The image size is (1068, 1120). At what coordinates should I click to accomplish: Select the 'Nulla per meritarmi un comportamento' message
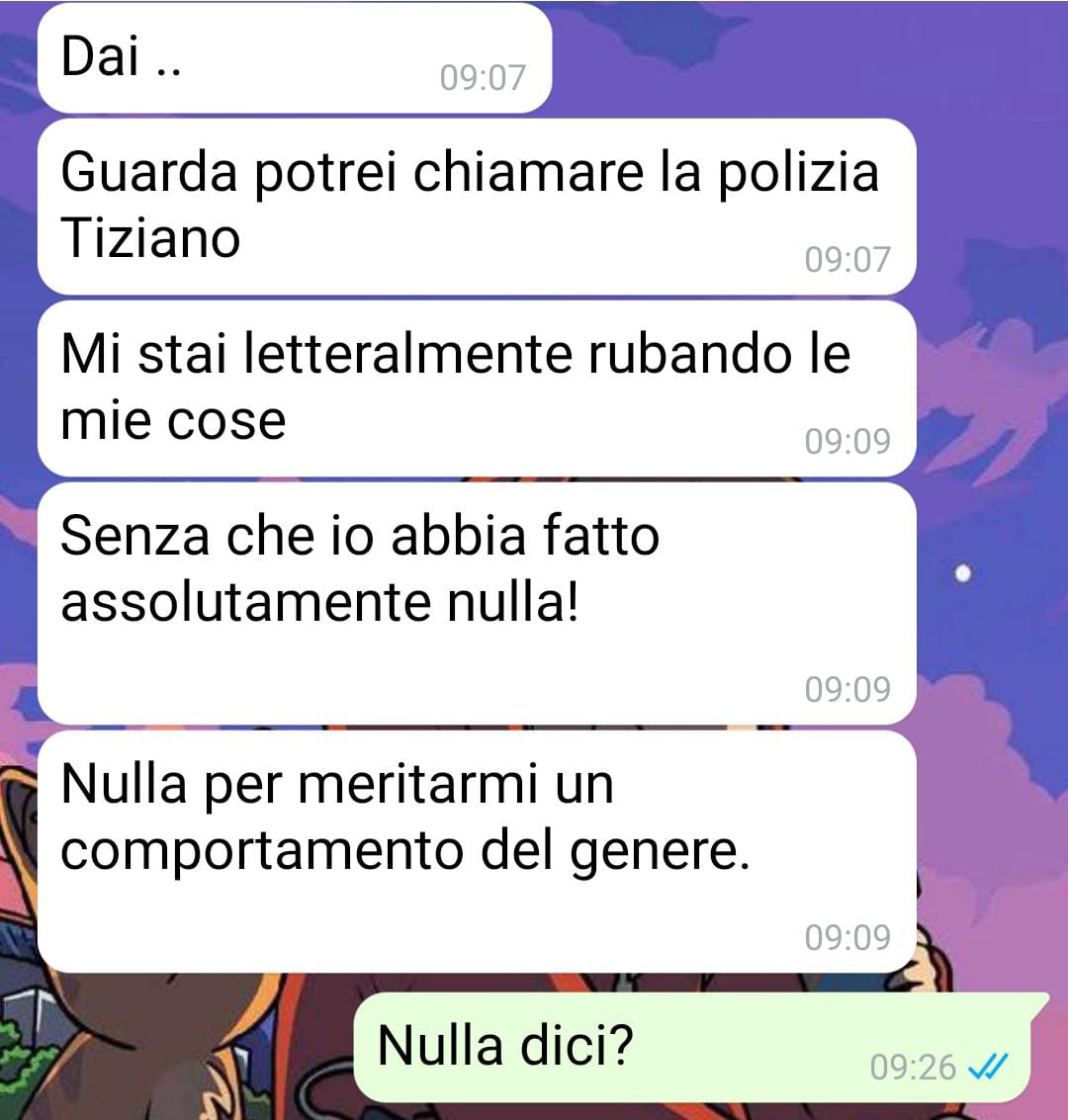click(477, 851)
